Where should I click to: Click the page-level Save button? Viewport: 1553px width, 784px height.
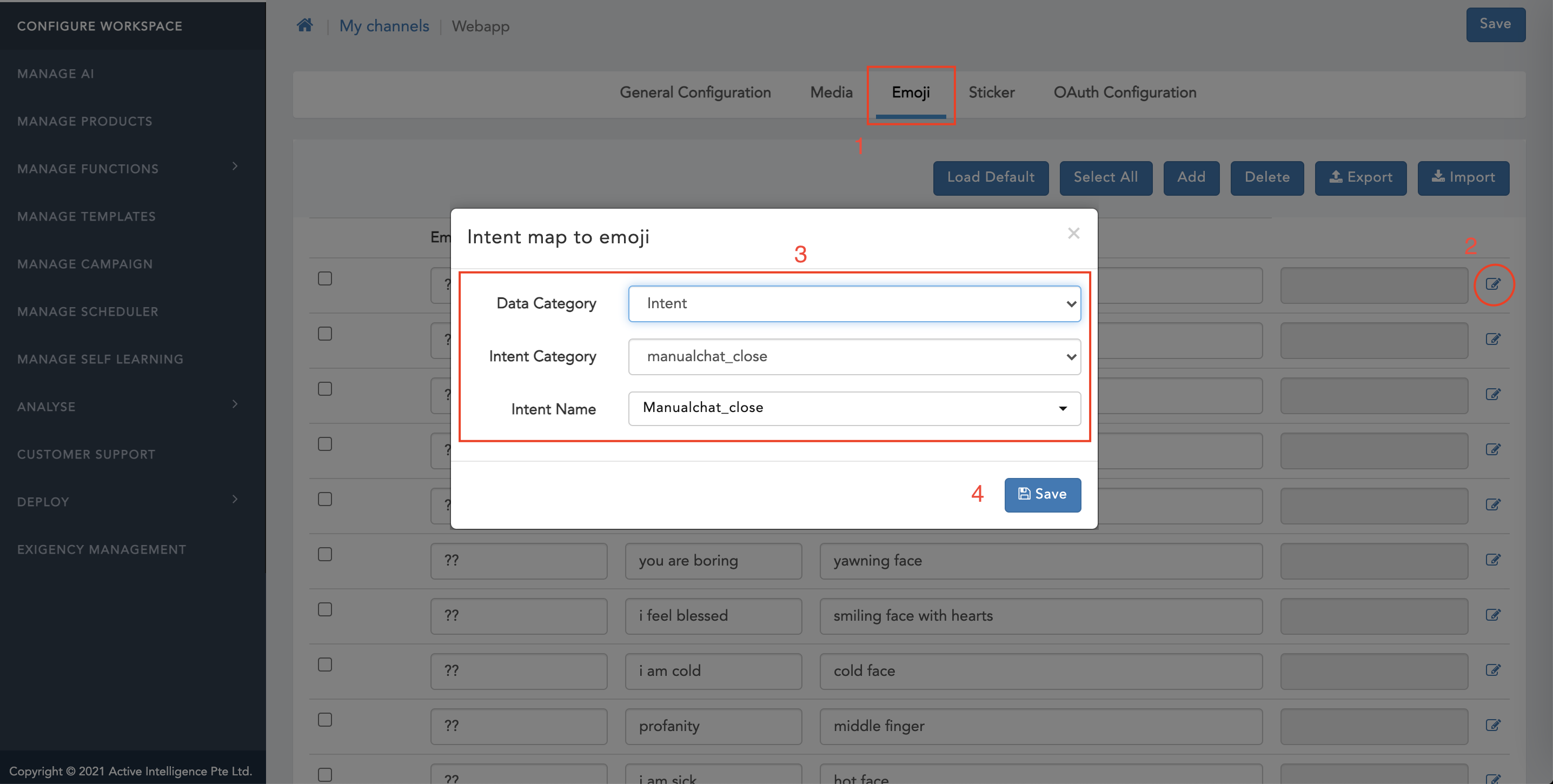point(1495,24)
